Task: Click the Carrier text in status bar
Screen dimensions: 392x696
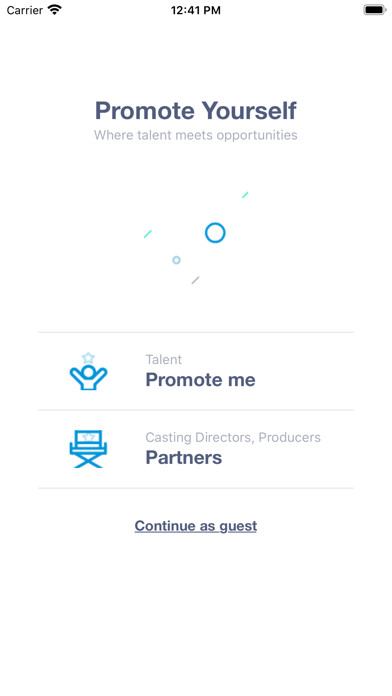Action: coord(25,10)
